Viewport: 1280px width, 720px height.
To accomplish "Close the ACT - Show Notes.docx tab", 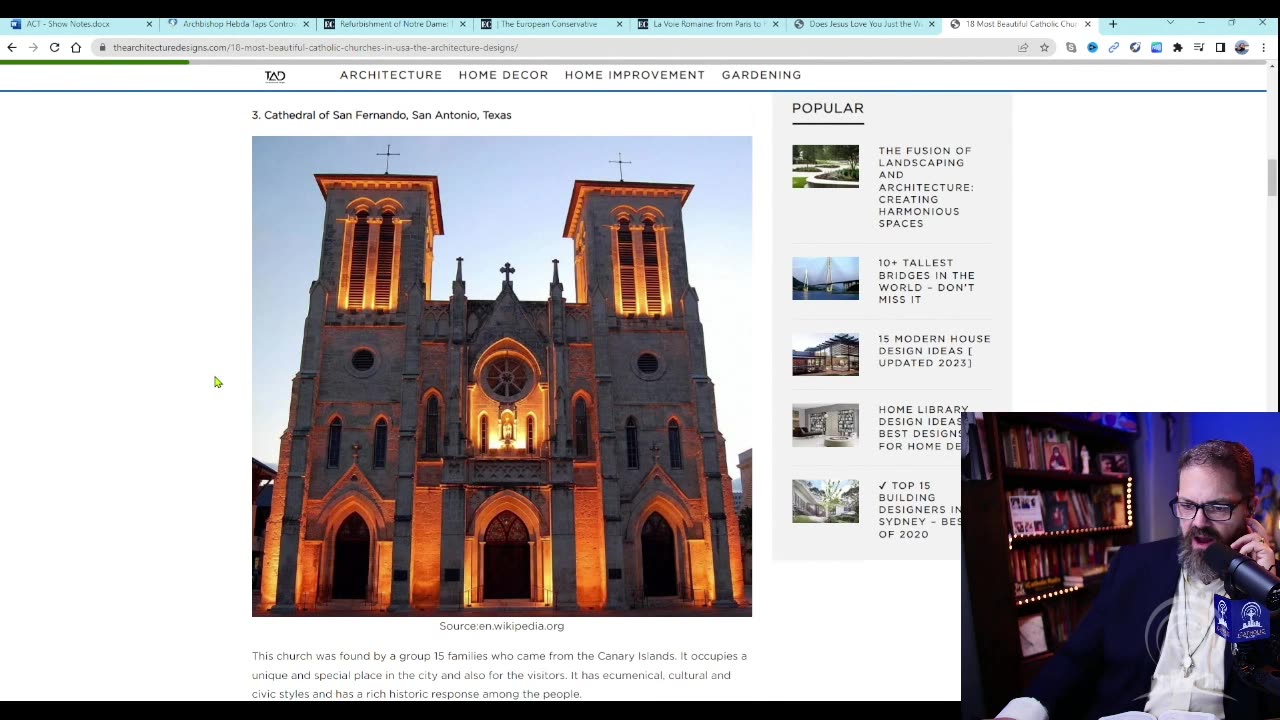I will pos(148,24).
